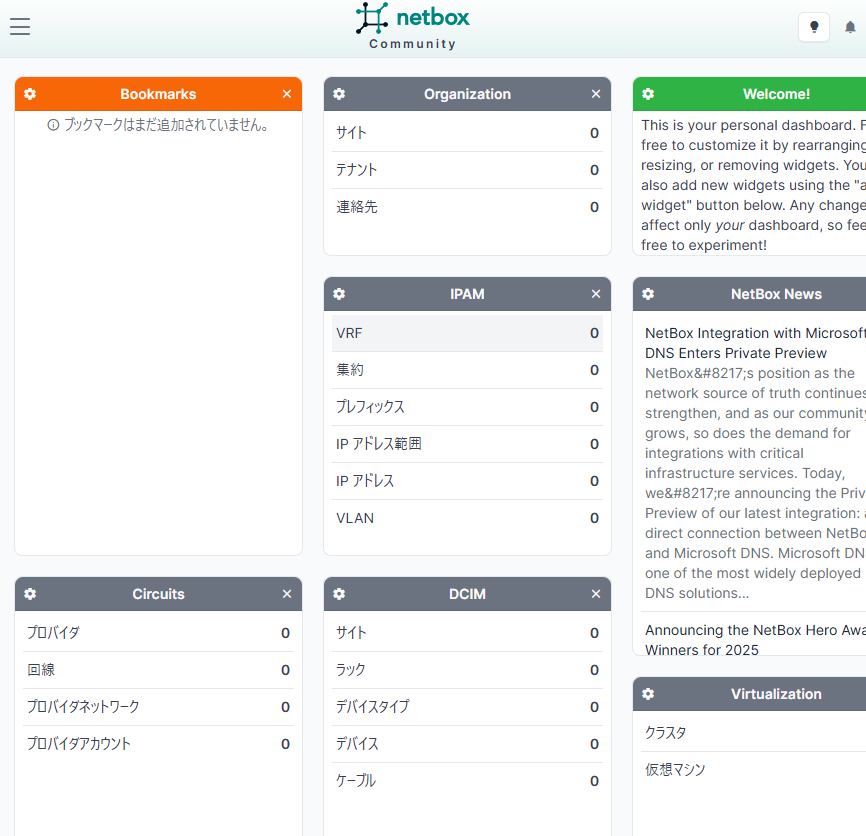Open the hamburger navigation menu
866x836 pixels.
click(20, 27)
